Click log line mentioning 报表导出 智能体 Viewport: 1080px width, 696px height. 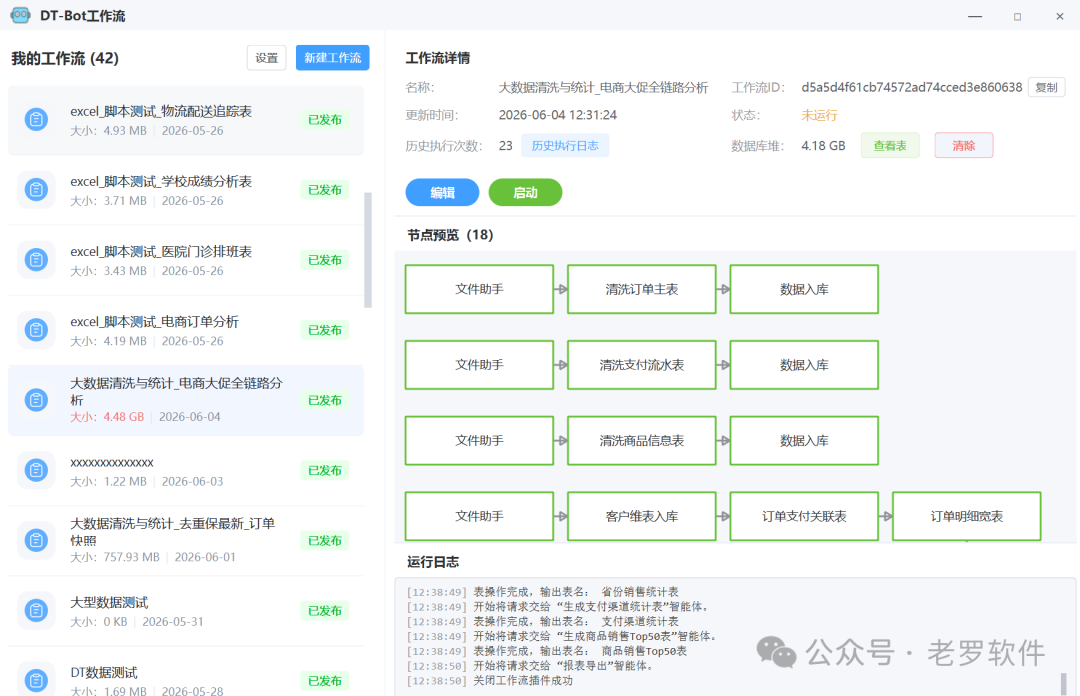click(530, 666)
